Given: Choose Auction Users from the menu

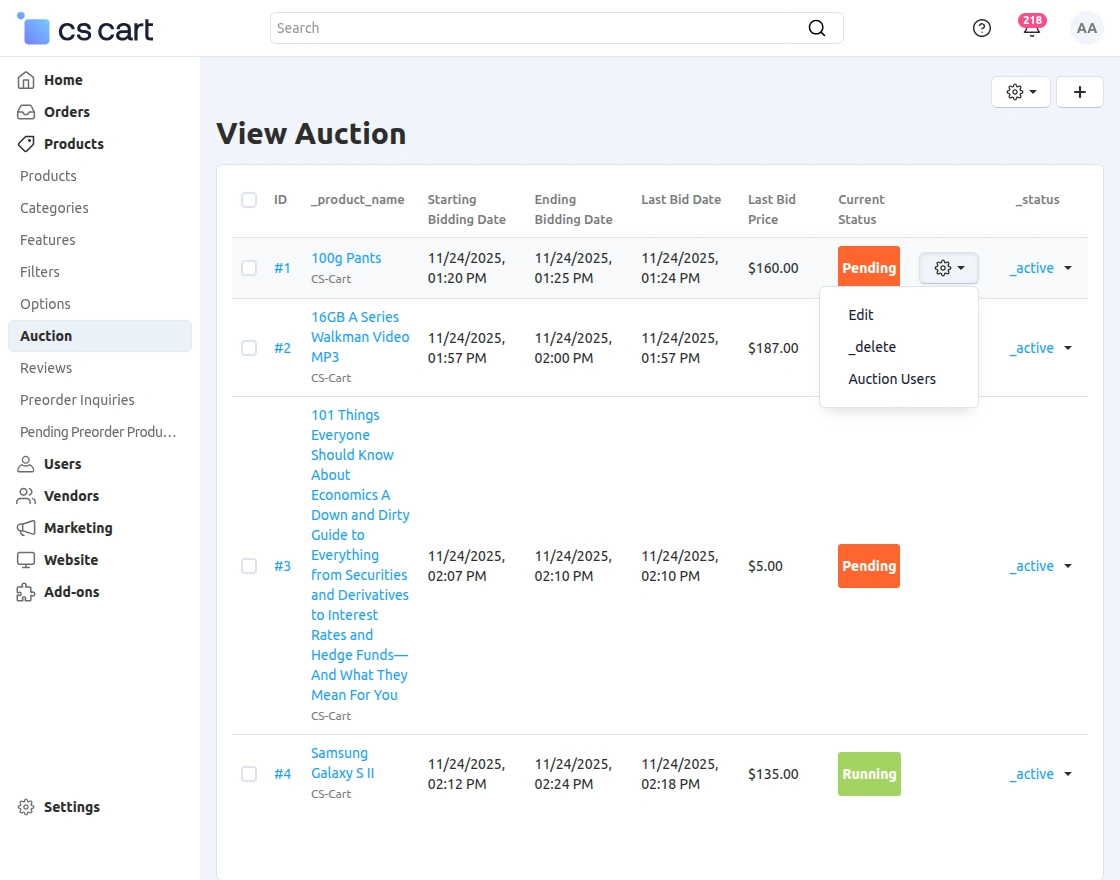Looking at the screenshot, I should [892, 379].
